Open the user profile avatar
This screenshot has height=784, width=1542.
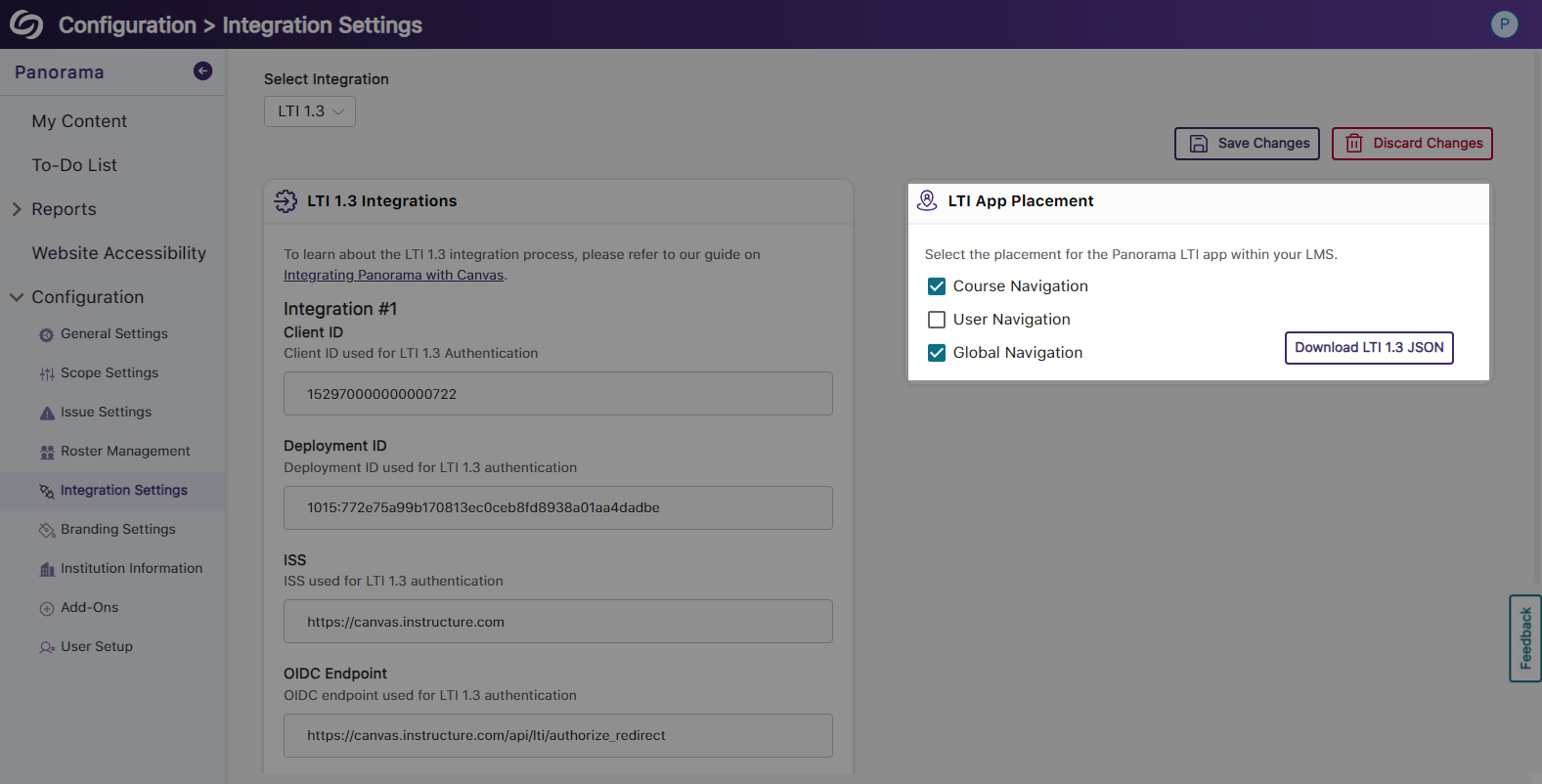(x=1504, y=24)
